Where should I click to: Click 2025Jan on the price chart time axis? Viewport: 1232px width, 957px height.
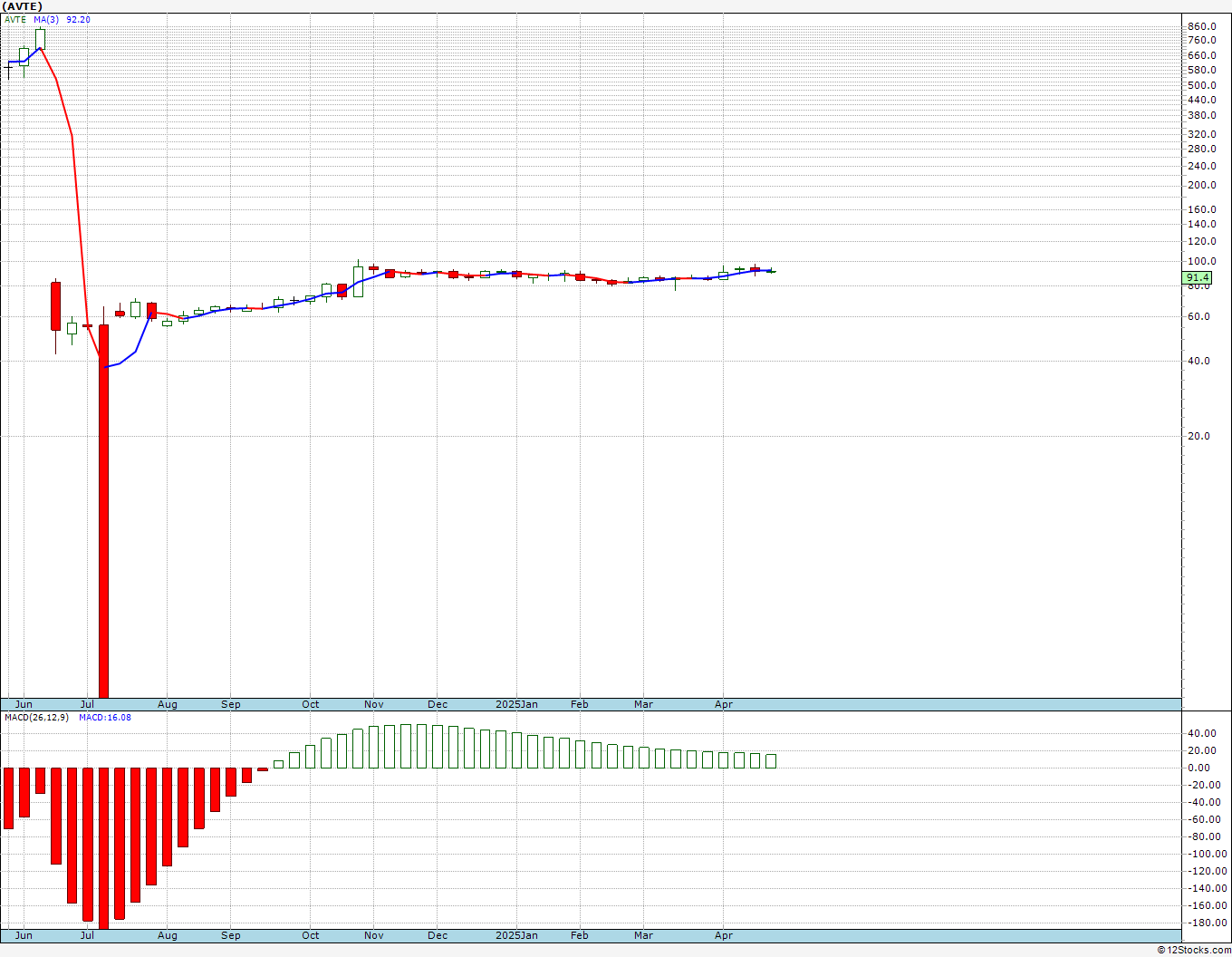[x=517, y=704]
